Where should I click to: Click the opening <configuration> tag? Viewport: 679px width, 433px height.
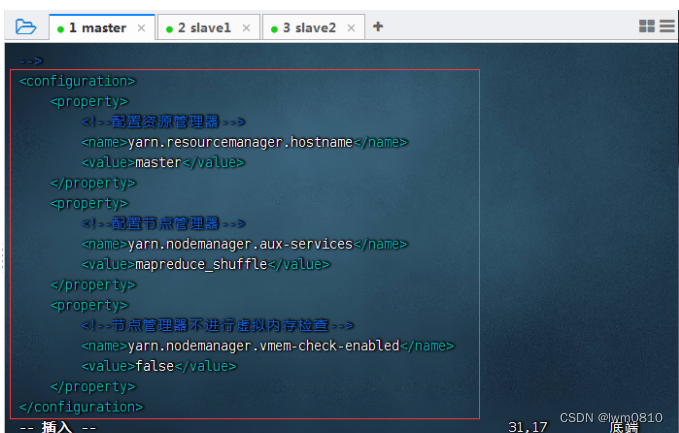[x=78, y=81]
